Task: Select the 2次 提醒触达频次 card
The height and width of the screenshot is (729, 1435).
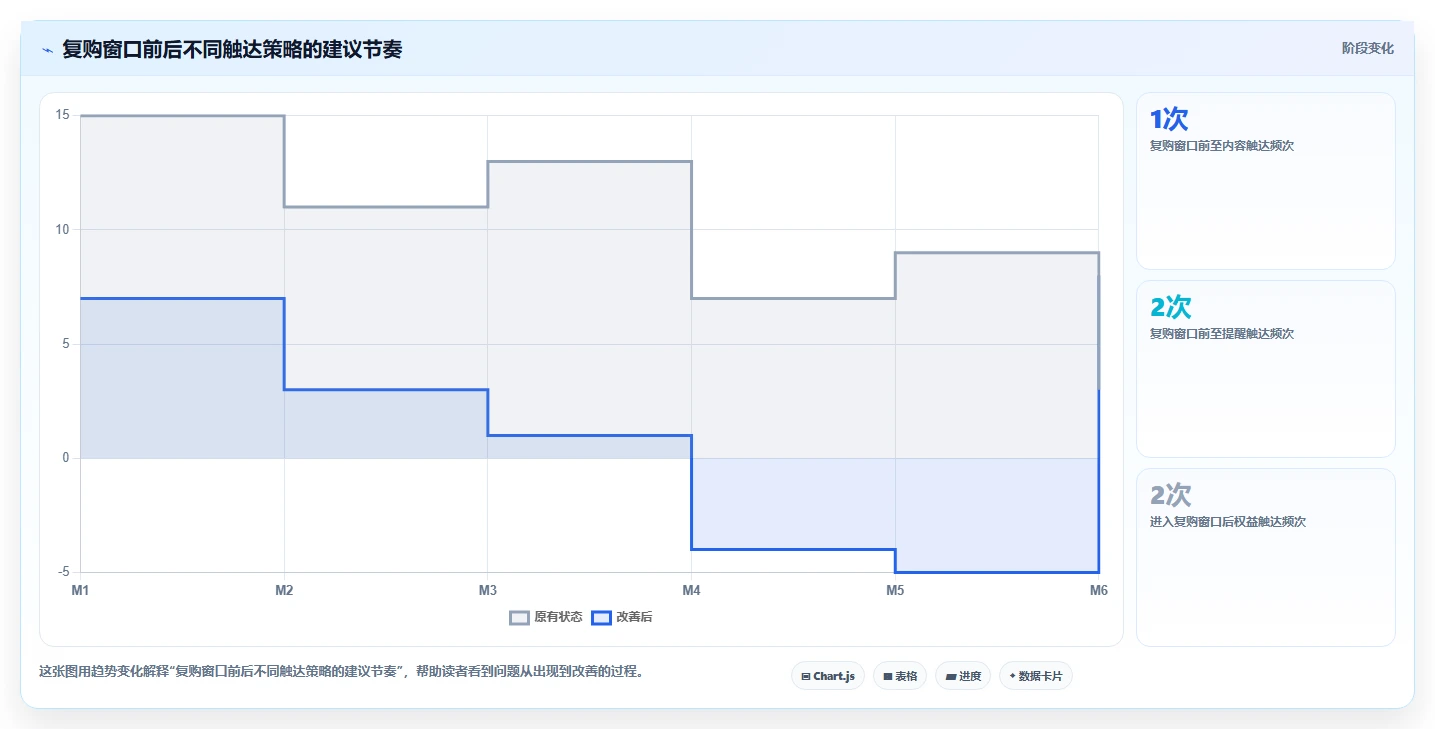Action: (x=1265, y=369)
